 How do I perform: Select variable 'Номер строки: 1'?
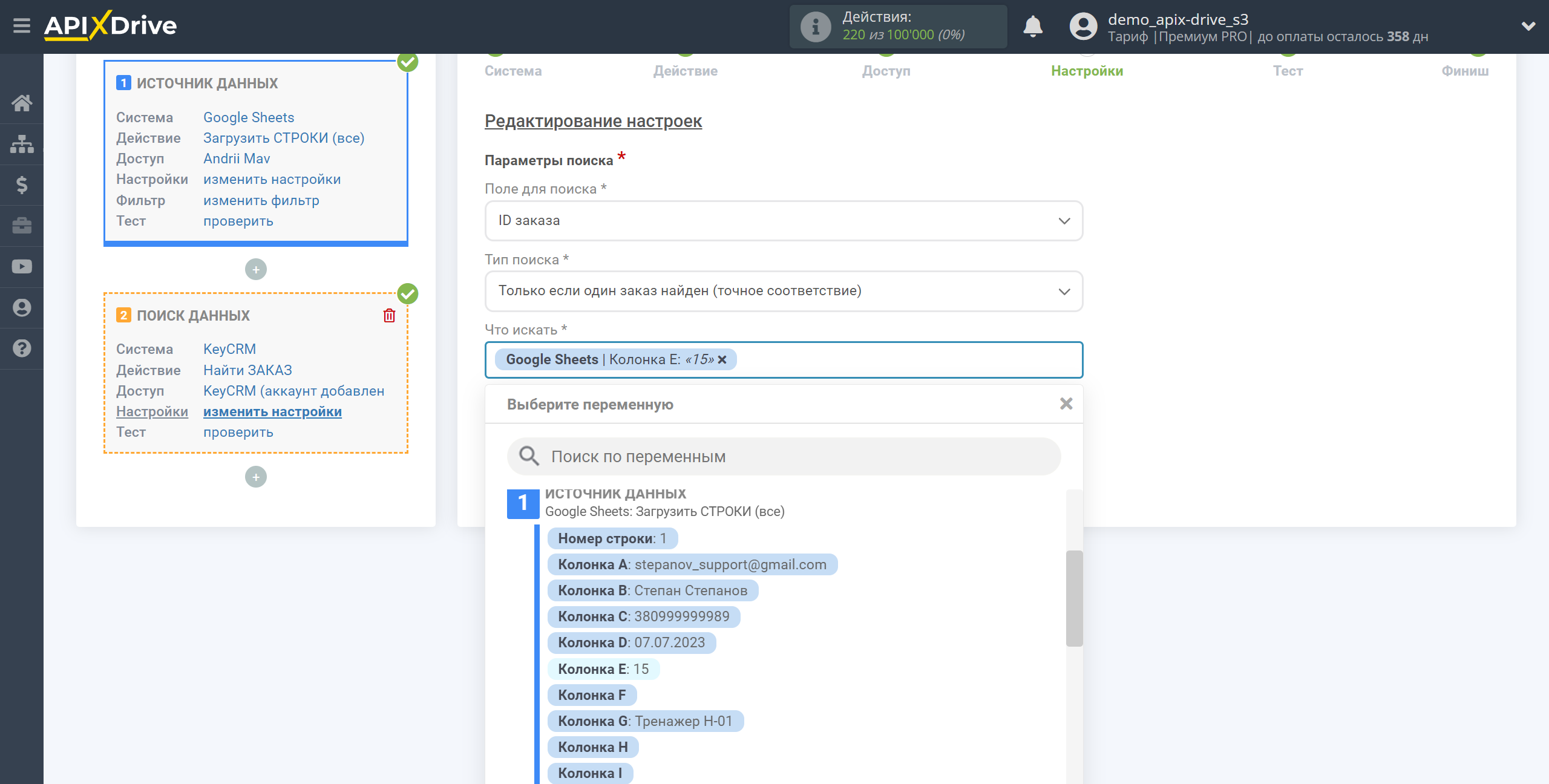coord(612,538)
